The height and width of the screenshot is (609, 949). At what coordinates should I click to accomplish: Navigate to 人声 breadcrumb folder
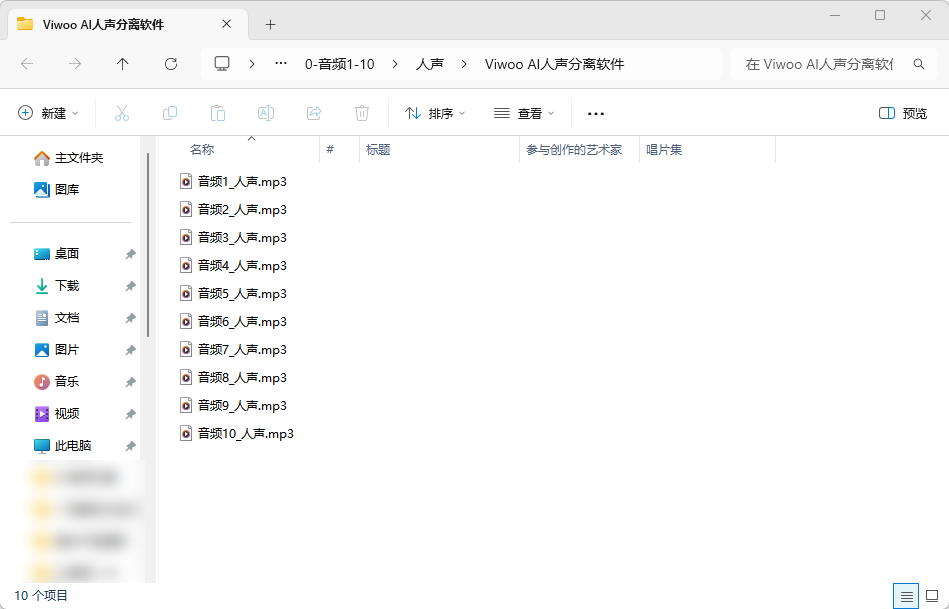[x=430, y=64]
